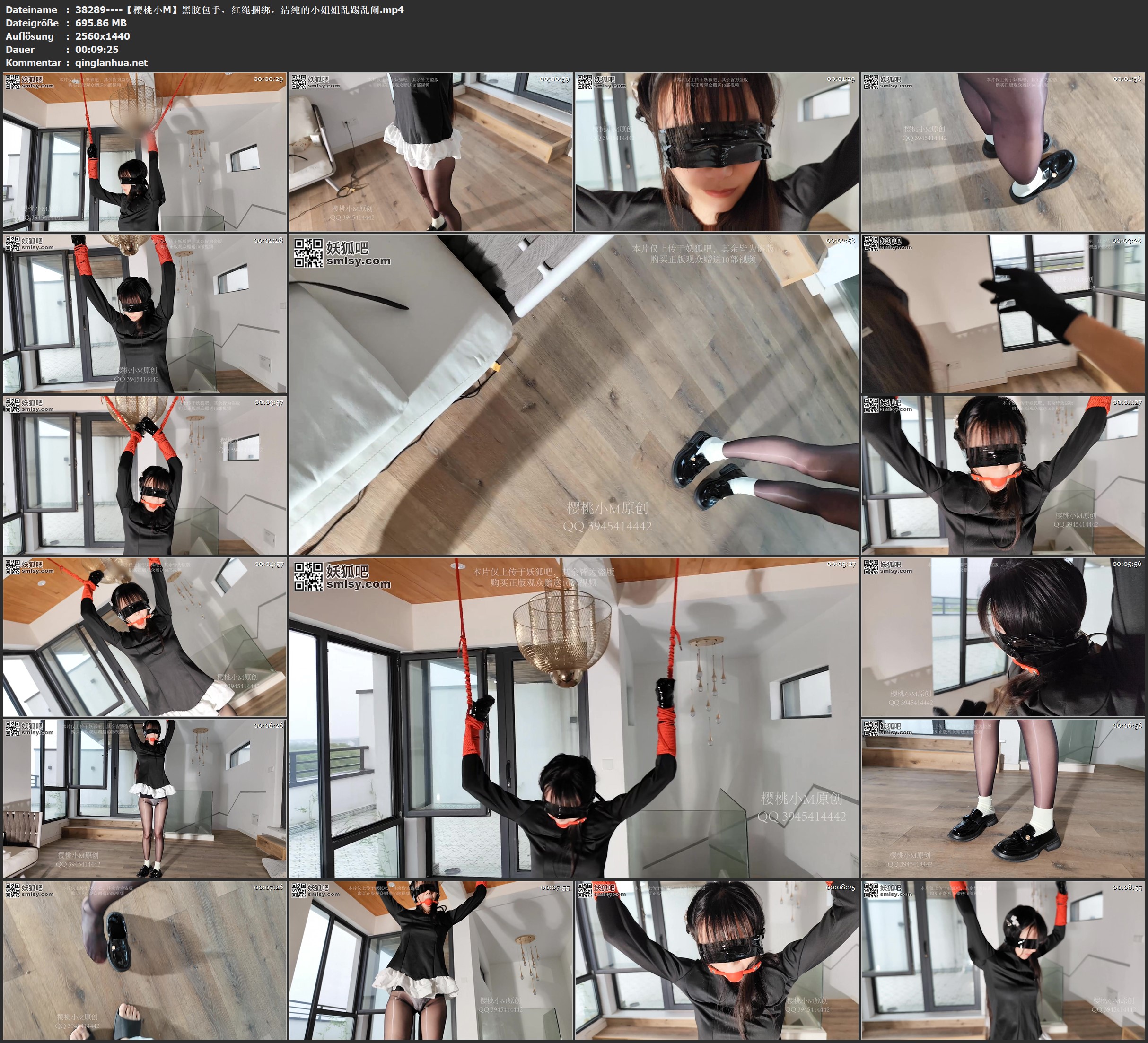1148x1043 pixels.
Task: Click the 00:09:25 duration value
Action: pos(97,50)
